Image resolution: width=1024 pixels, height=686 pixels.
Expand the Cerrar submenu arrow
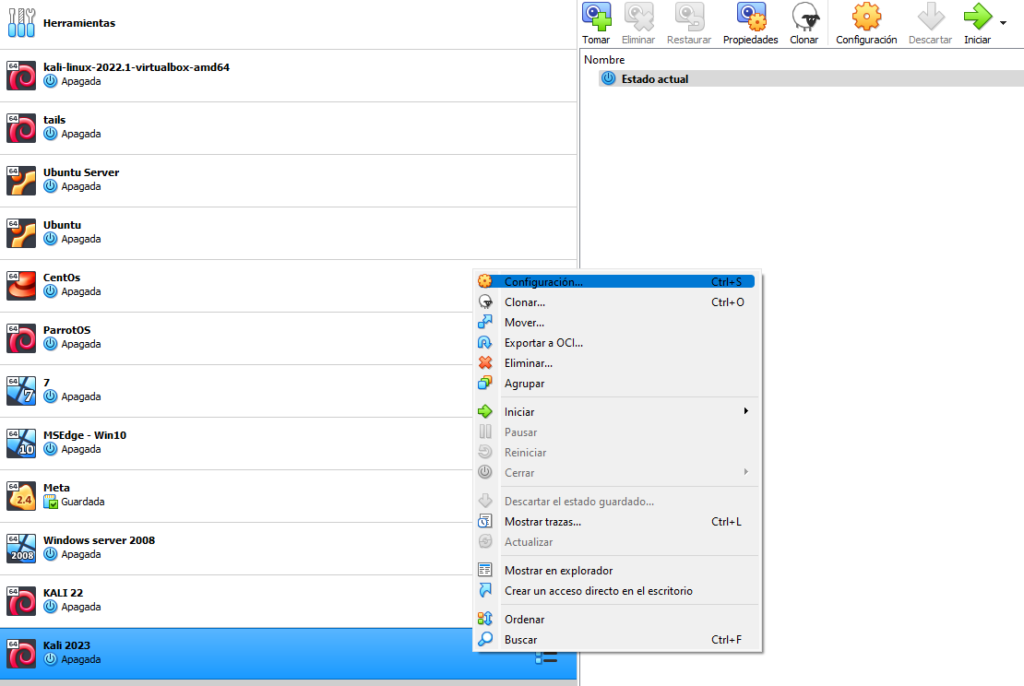[746, 472]
